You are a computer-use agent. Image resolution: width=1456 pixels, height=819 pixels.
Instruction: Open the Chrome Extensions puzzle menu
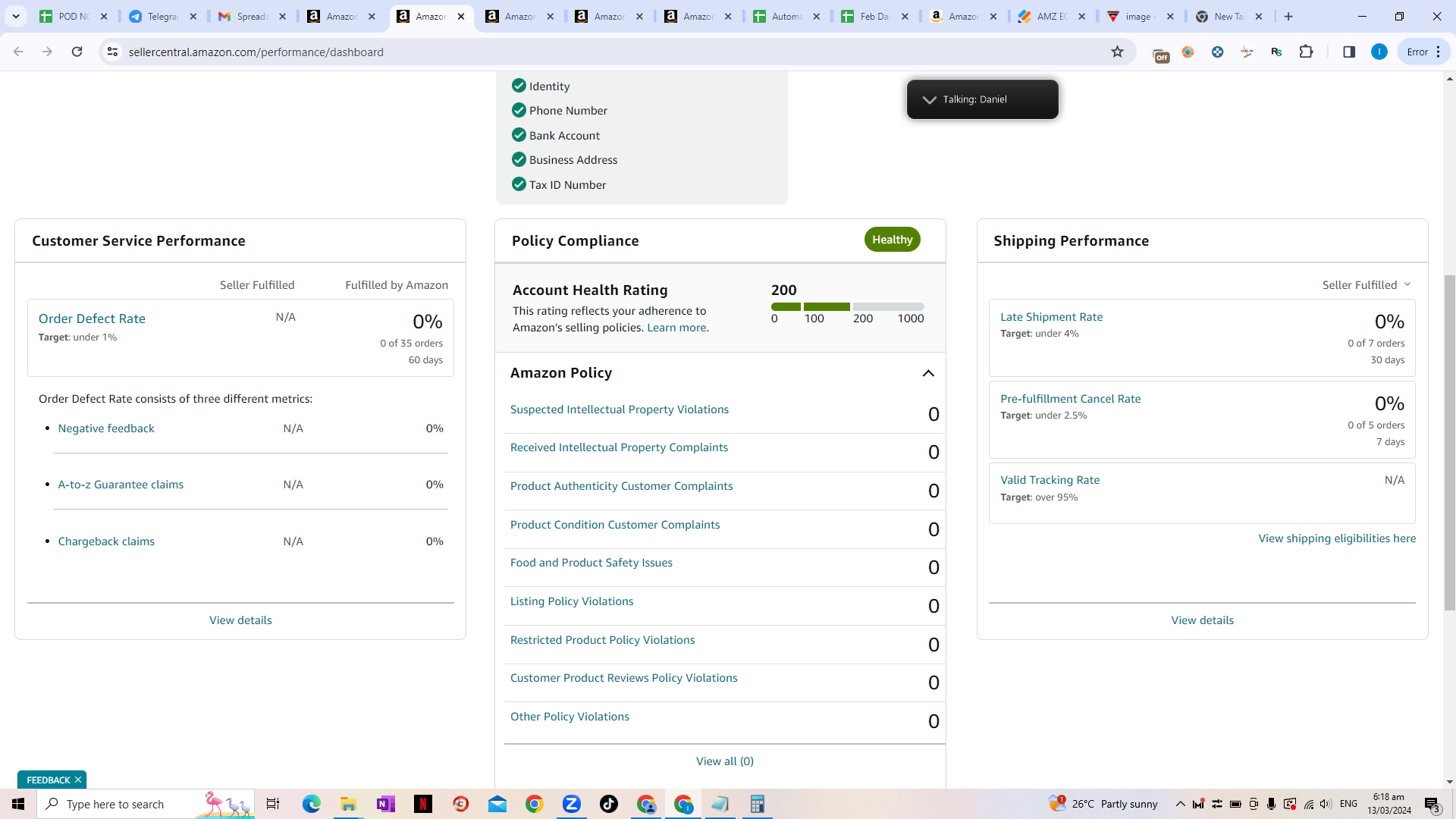tap(1306, 52)
